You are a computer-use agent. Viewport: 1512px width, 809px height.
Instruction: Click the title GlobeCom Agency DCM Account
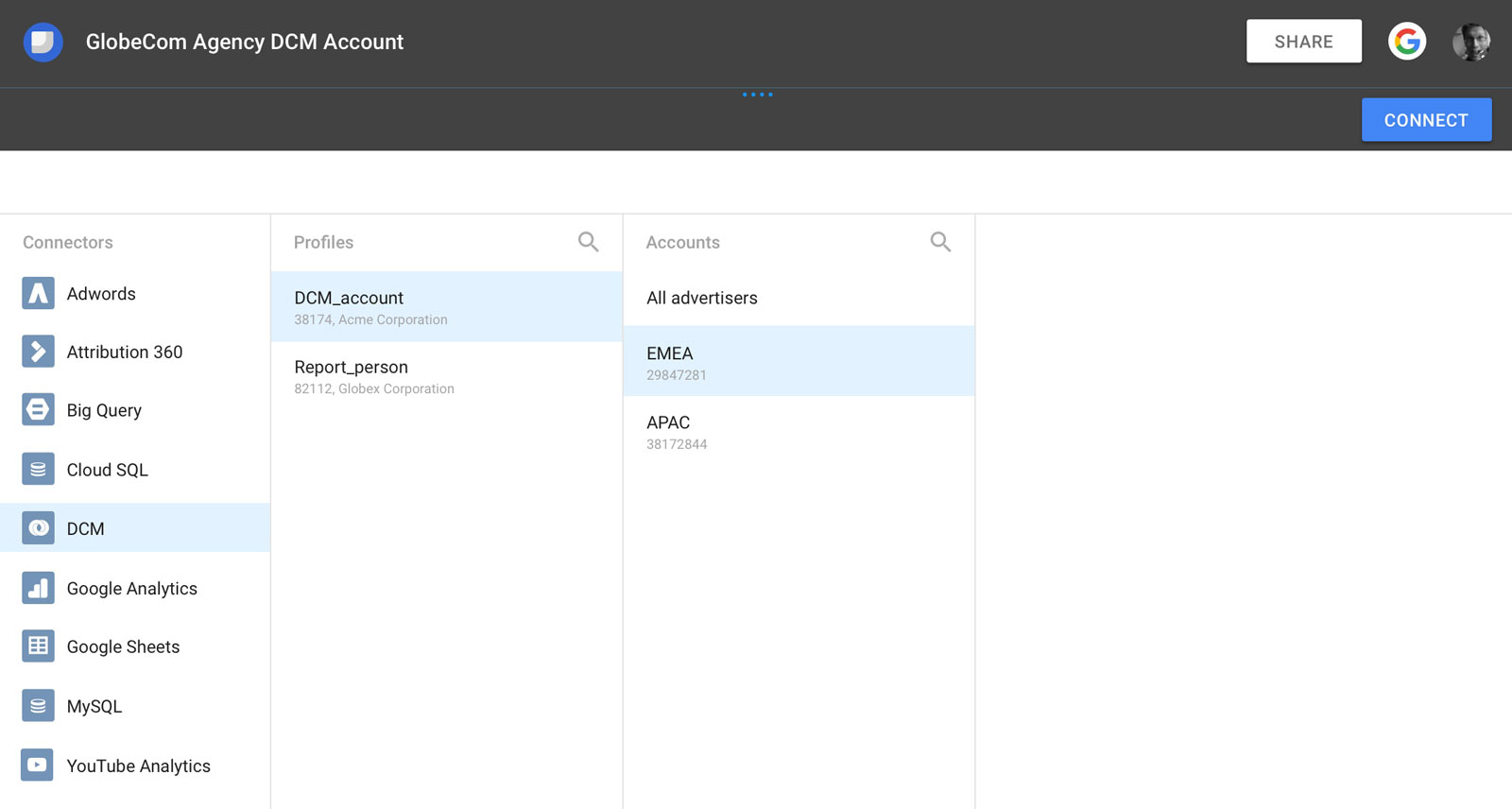pos(245,42)
